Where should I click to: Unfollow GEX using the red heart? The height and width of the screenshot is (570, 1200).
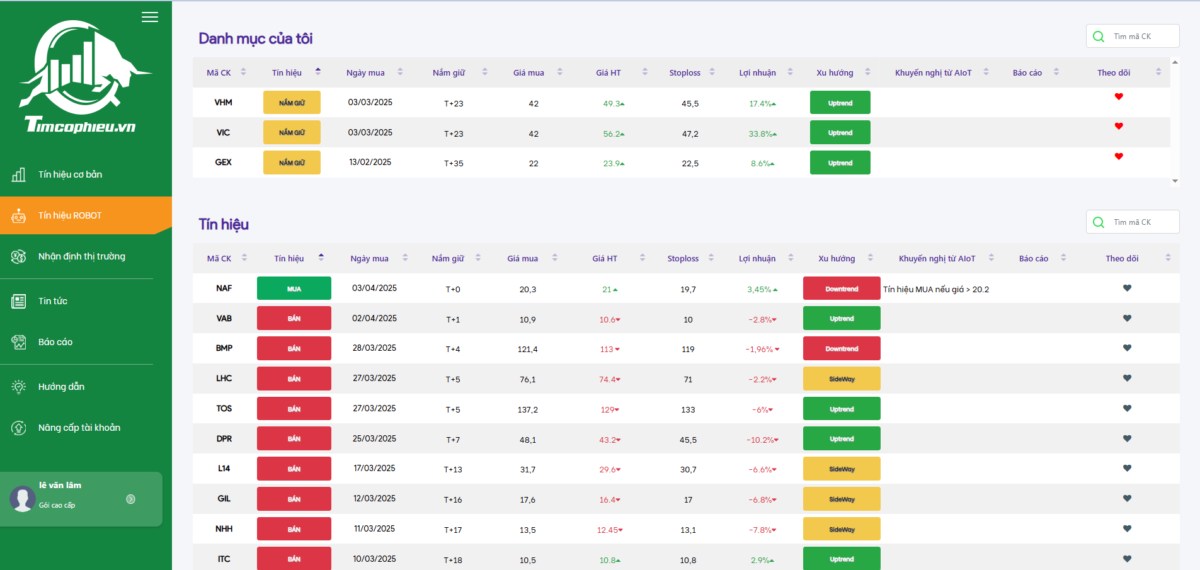(1119, 156)
